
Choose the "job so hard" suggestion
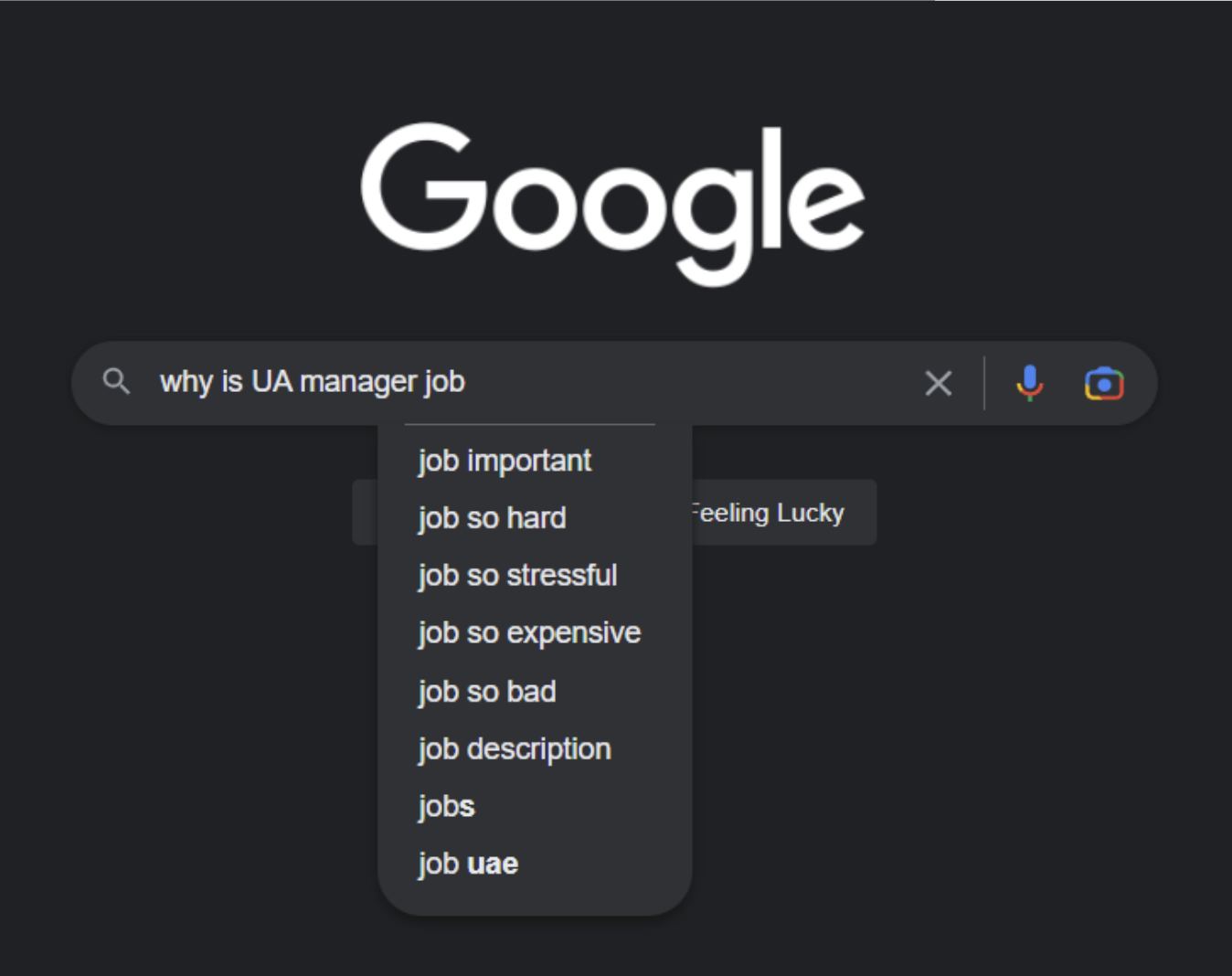point(535,518)
